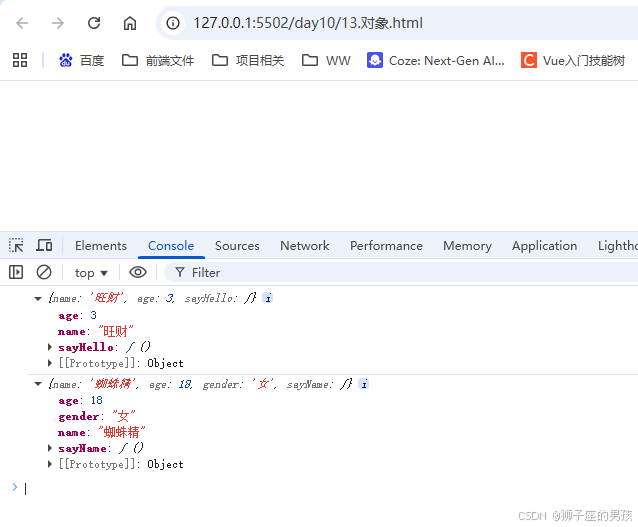Select the name: "旺财" property row

coord(96,331)
